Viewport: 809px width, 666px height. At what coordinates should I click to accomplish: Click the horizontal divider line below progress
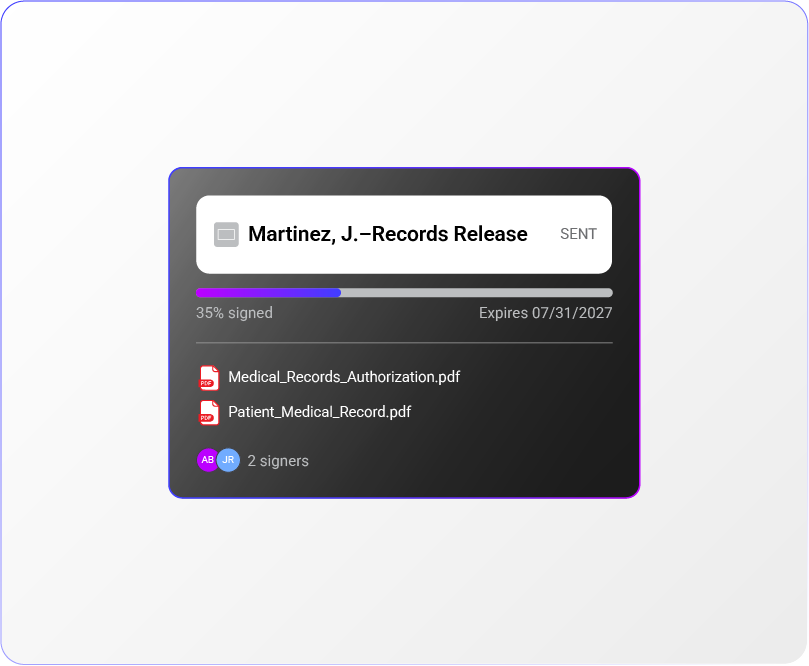pyautogui.click(x=404, y=343)
